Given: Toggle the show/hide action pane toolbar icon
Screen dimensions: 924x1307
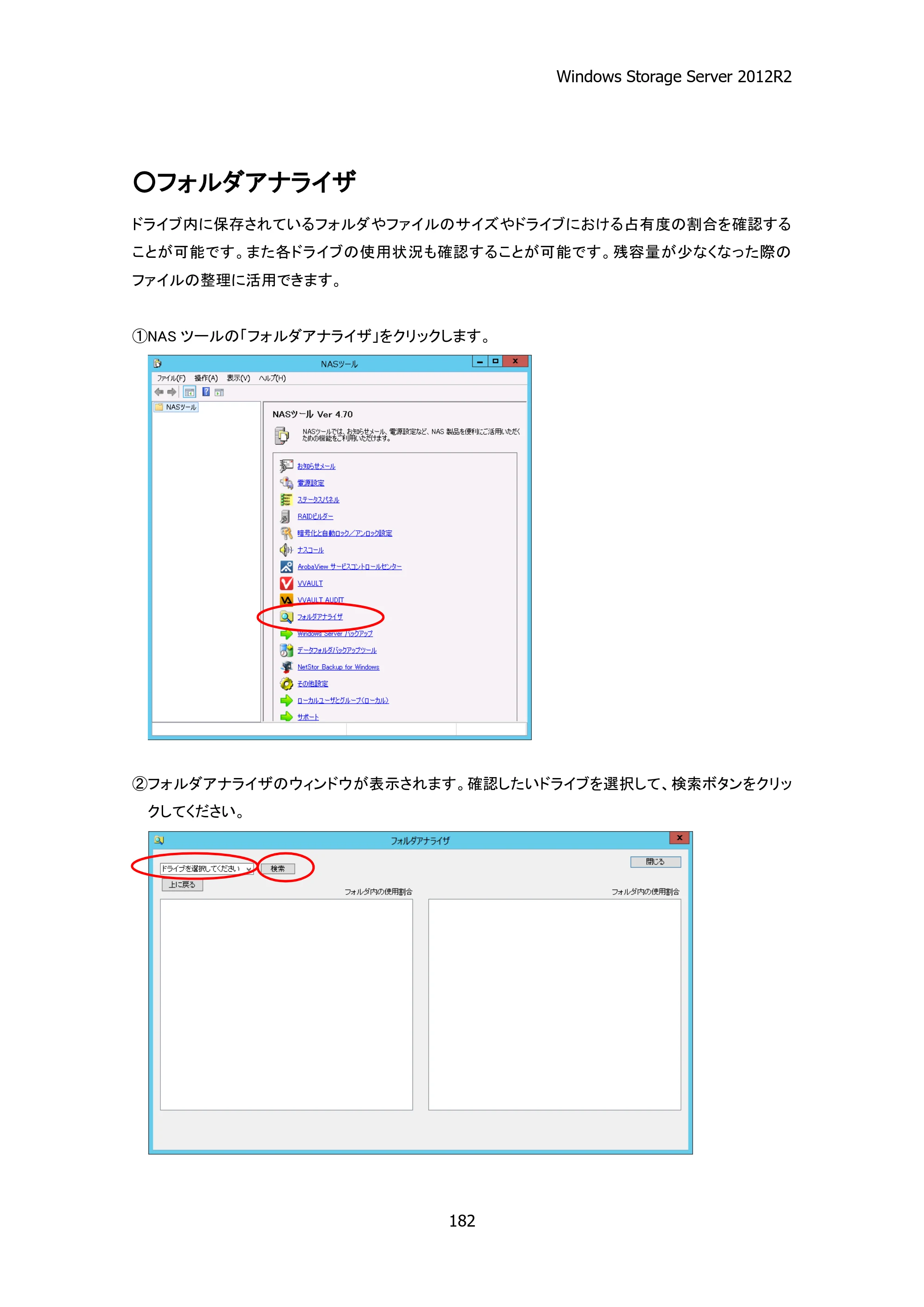Looking at the screenshot, I should click(x=219, y=392).
